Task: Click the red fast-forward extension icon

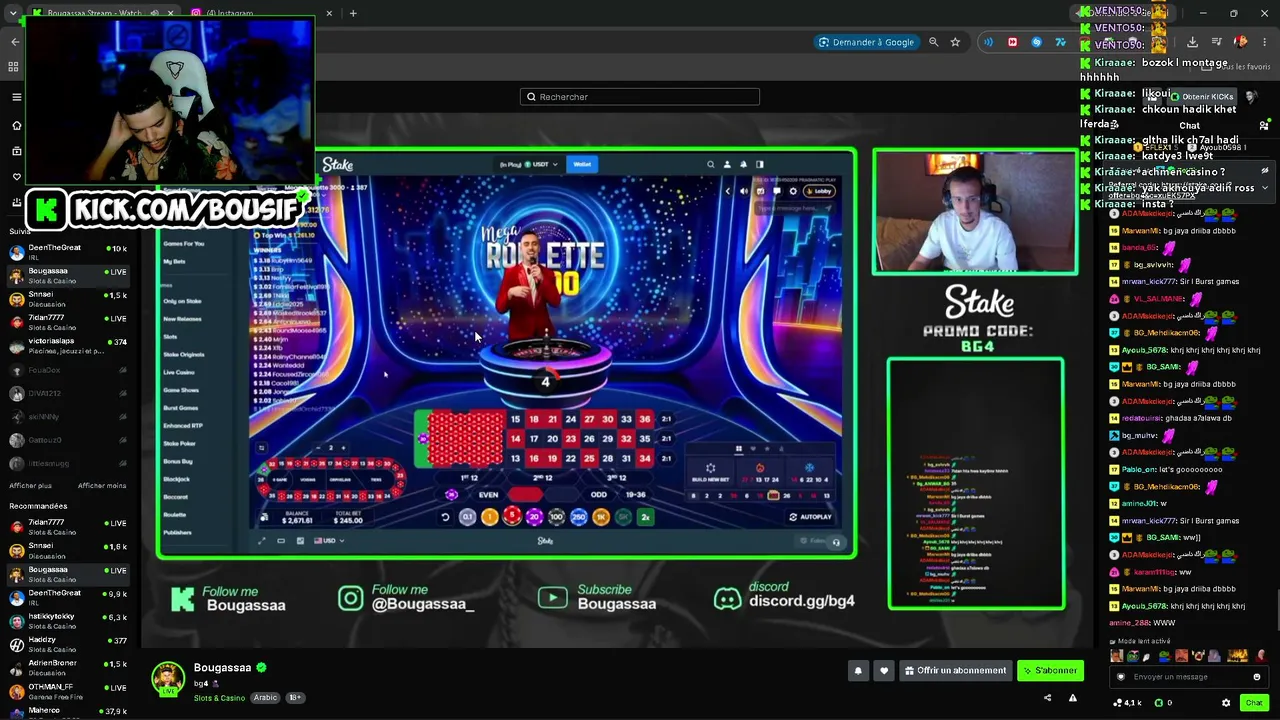Action: 1012,42
